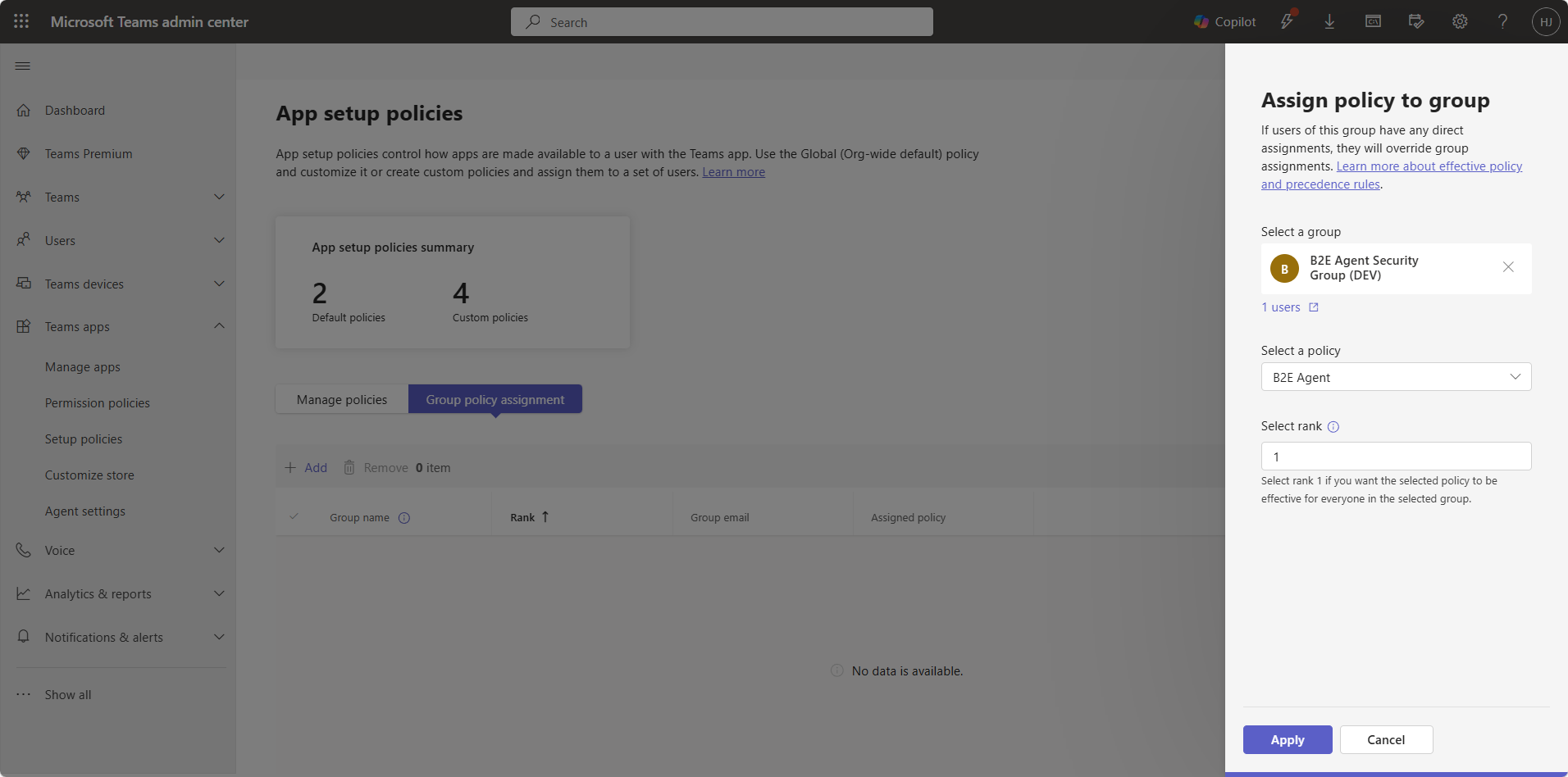
Task: Click the Apply button
Action: 1288,739
